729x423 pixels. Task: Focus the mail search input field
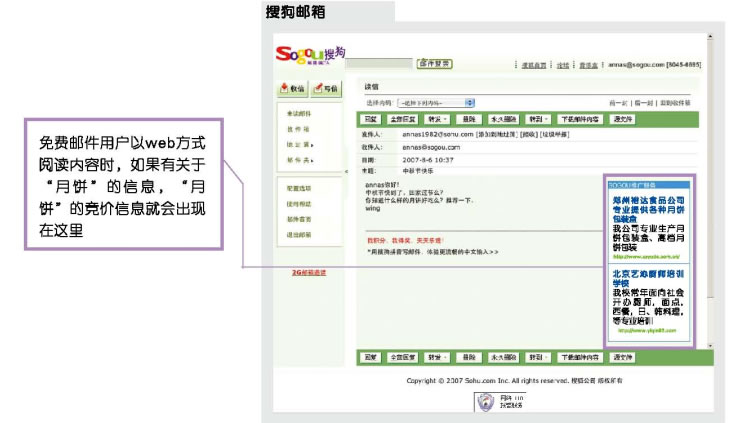click(379, 64)
